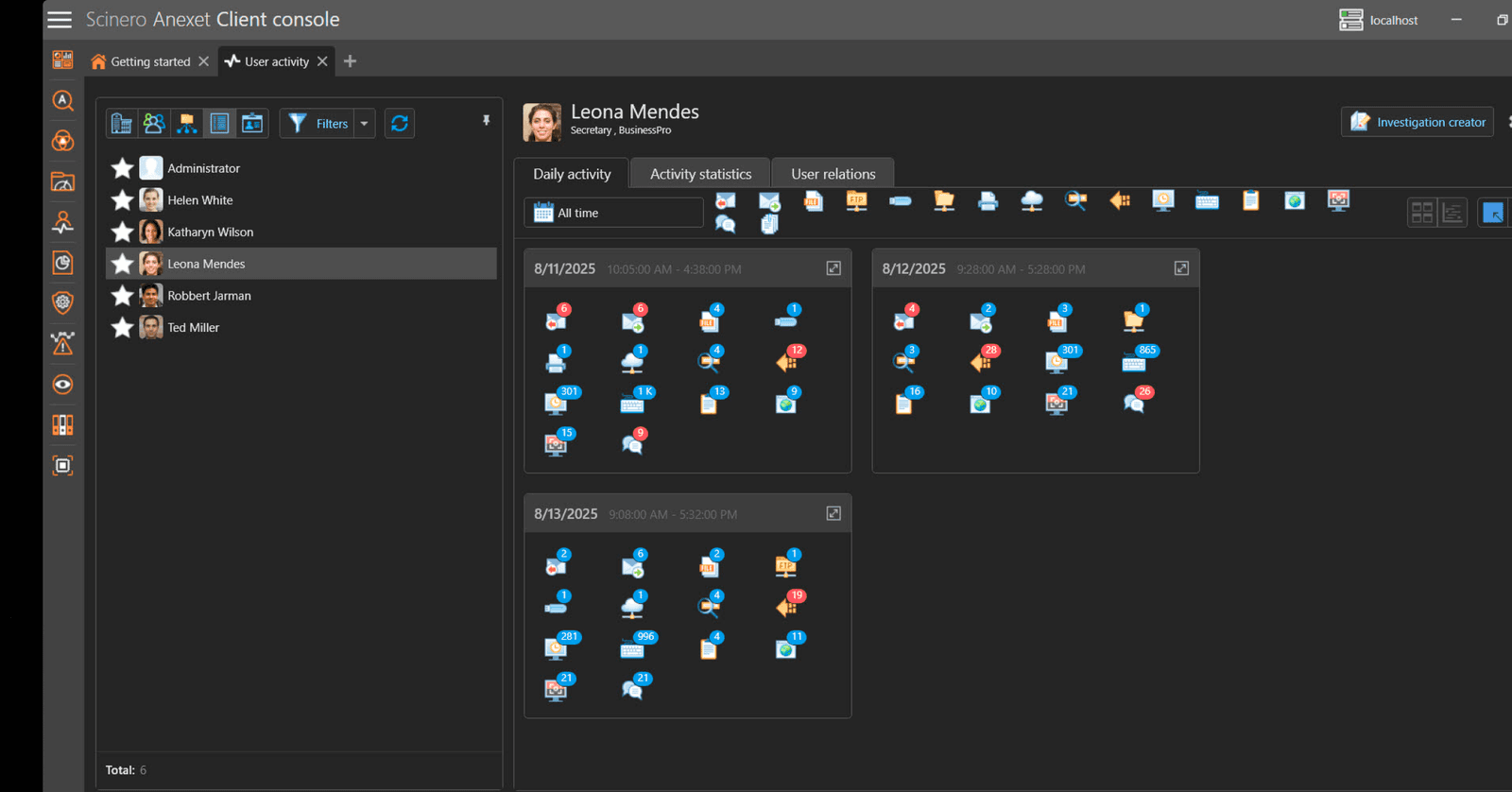
Task: Select Leona Mendes in the user list
Action: coord(301,264)
